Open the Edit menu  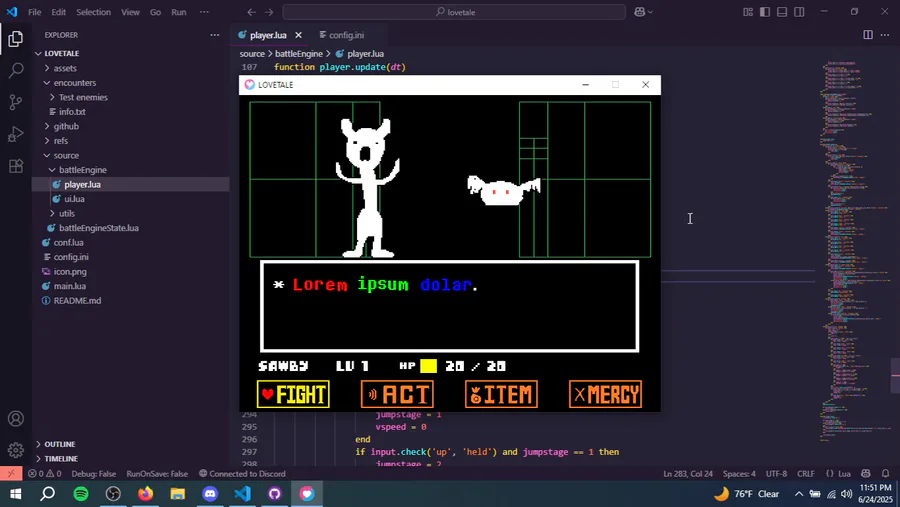click(59, 12)
